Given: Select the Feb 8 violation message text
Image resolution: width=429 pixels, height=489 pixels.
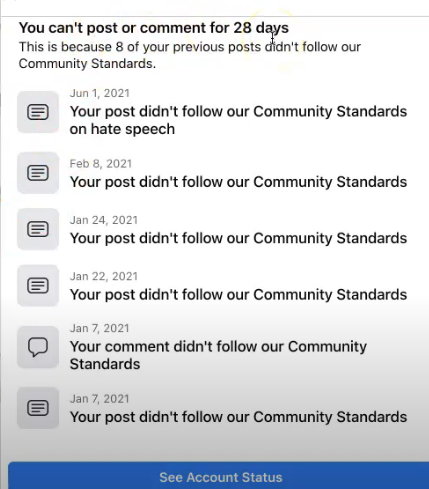Looking at the screenshot, I should [x=238, y=182].
